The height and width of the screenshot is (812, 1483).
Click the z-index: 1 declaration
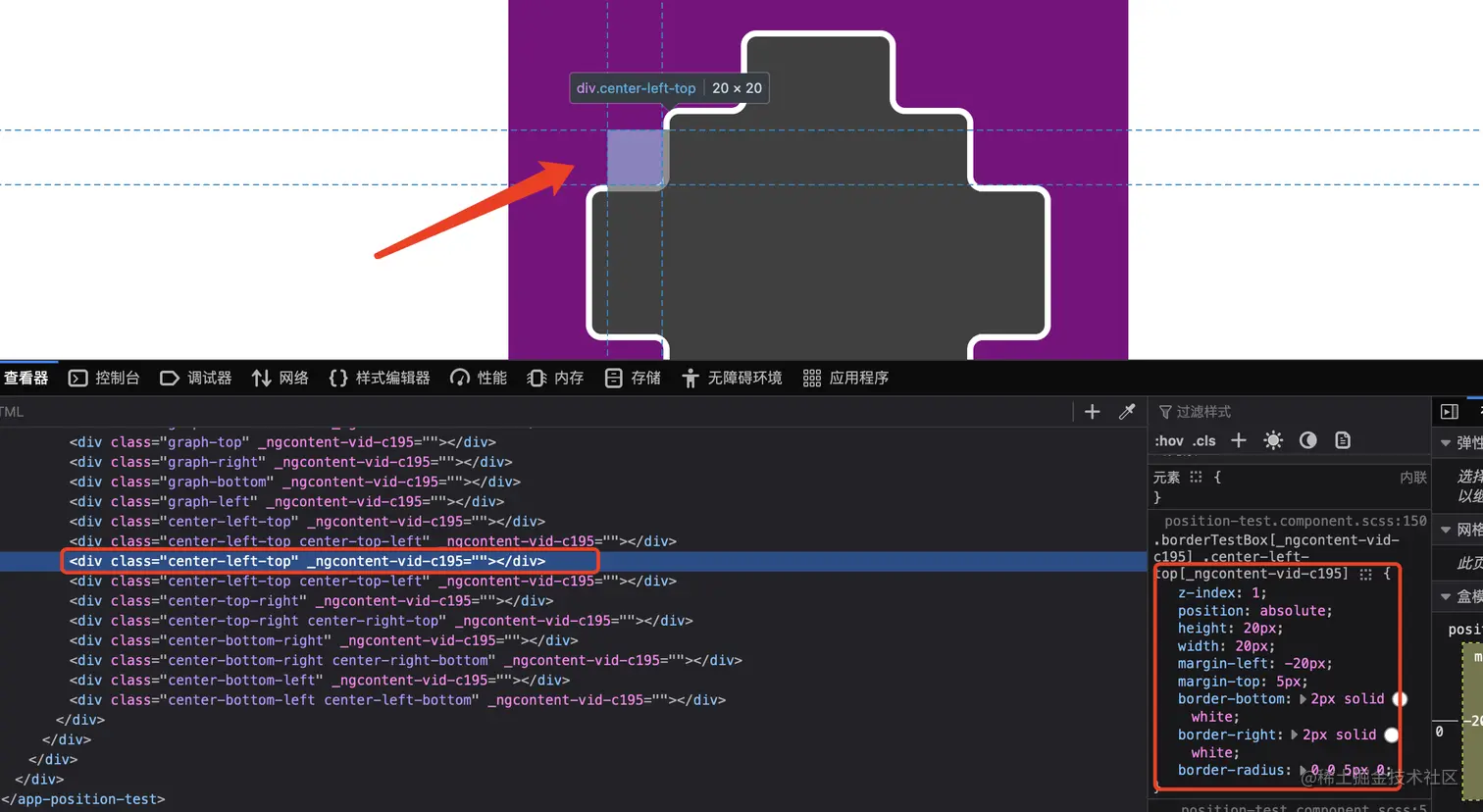pyautogui.click(x=1222, y=592)
